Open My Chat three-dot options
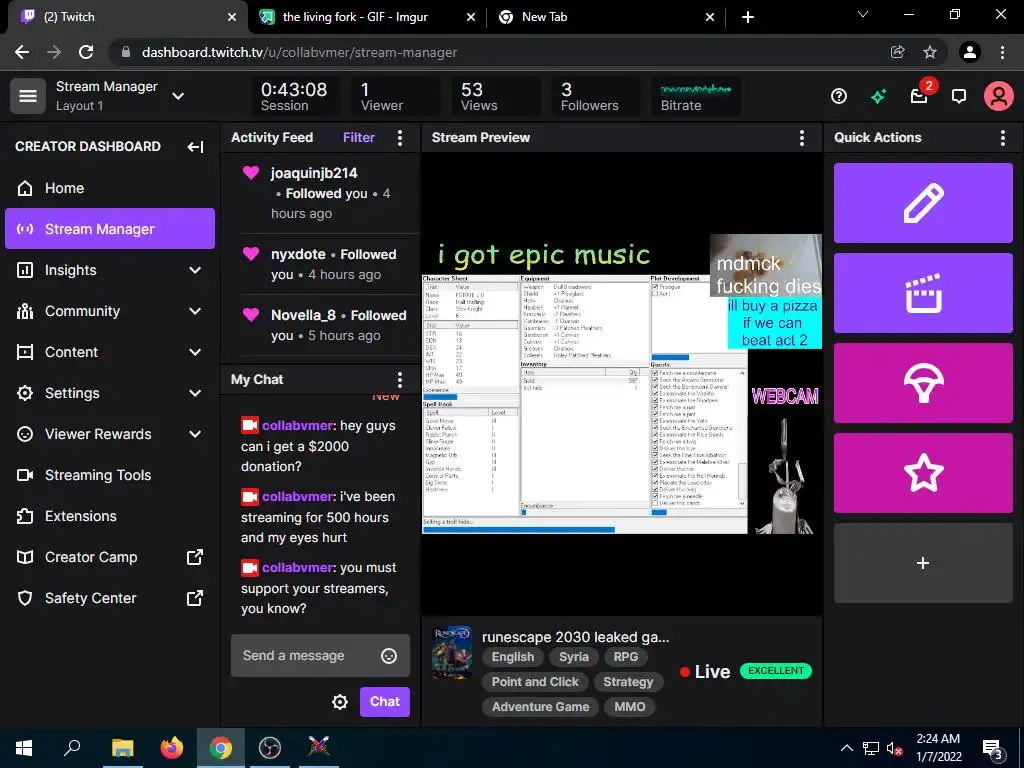Viewport: 1024px width, 768px height. coord(400,380)
